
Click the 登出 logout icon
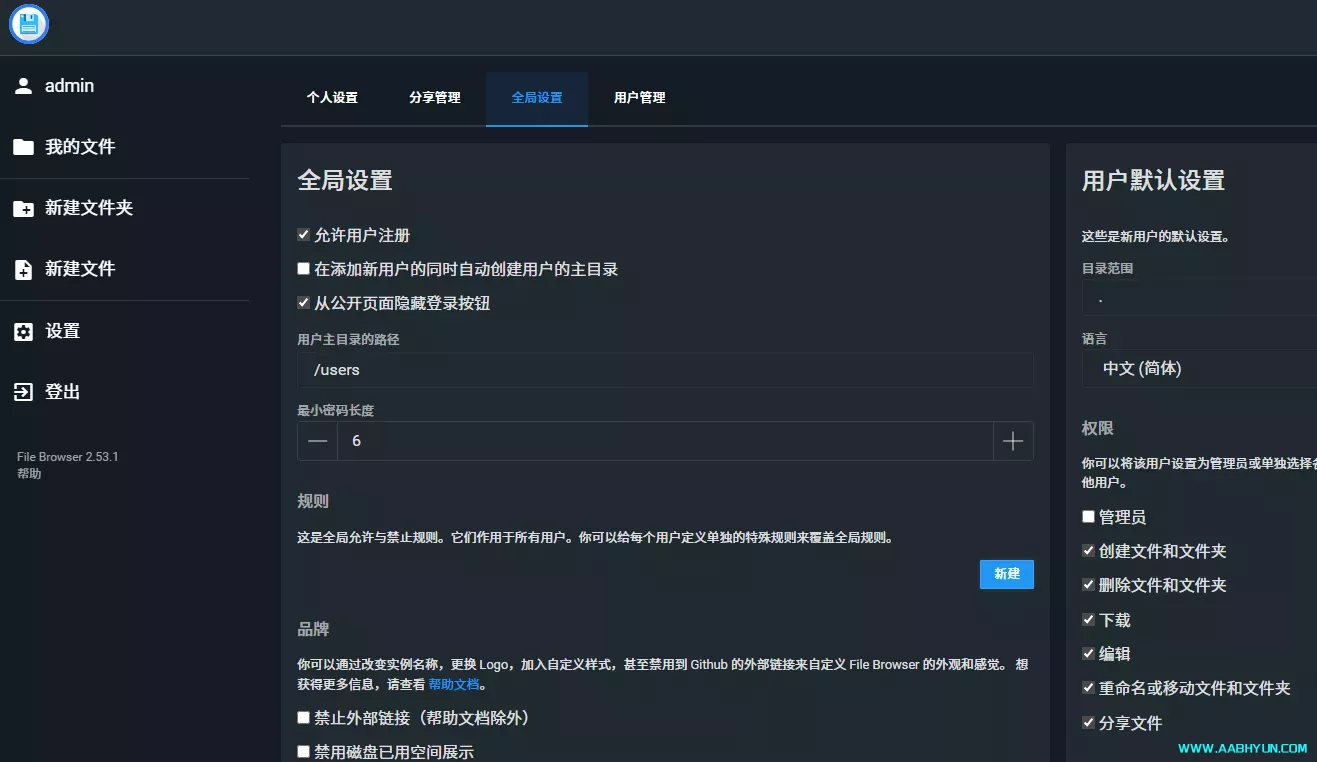tap(23, 392)
